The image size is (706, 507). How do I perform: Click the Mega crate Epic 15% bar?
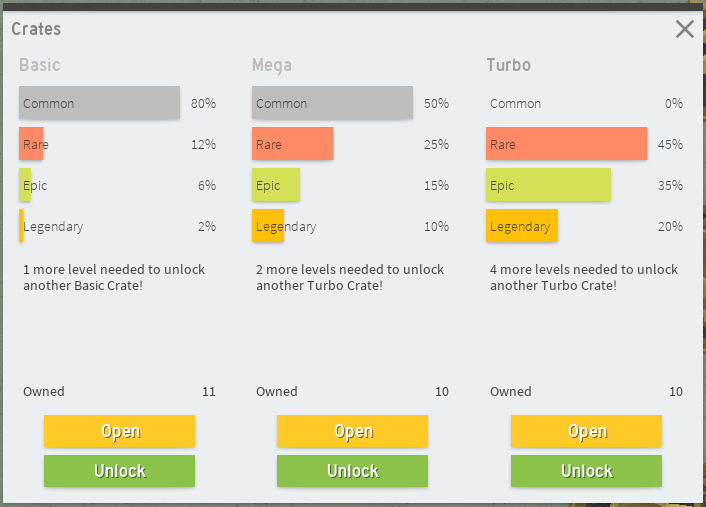pos(275,185)
